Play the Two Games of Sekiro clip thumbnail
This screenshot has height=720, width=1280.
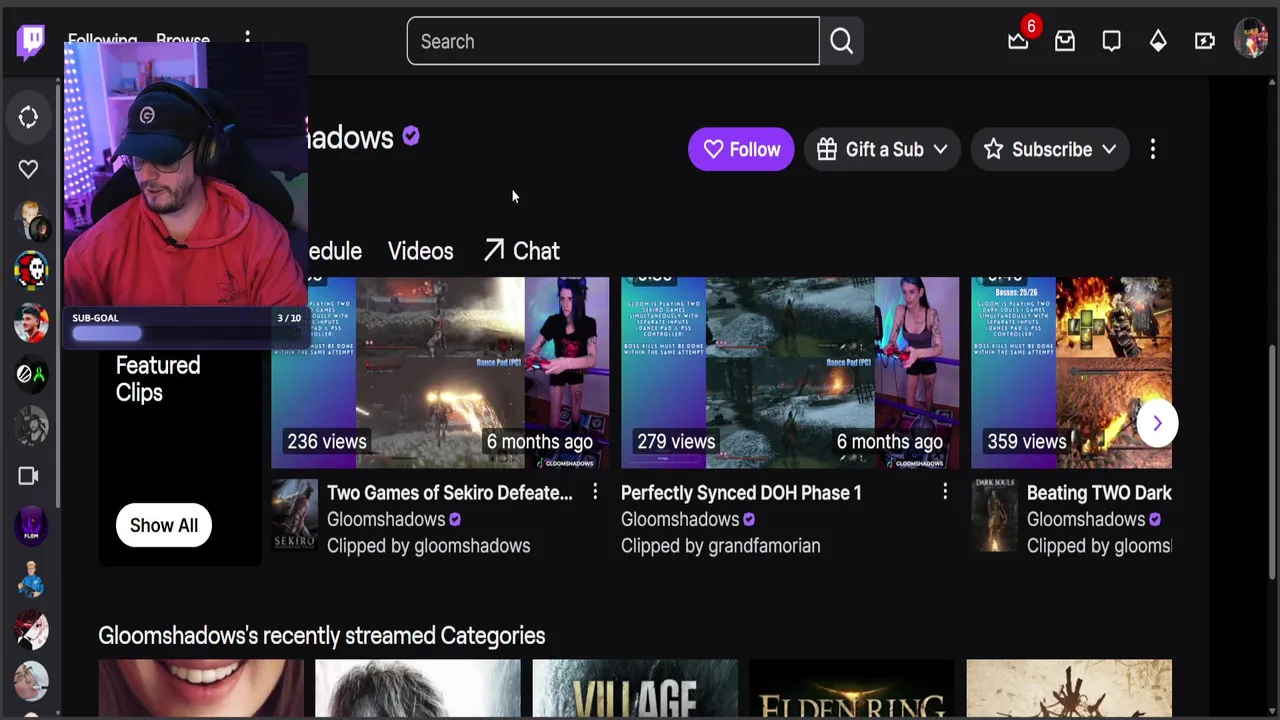point(440,373)
